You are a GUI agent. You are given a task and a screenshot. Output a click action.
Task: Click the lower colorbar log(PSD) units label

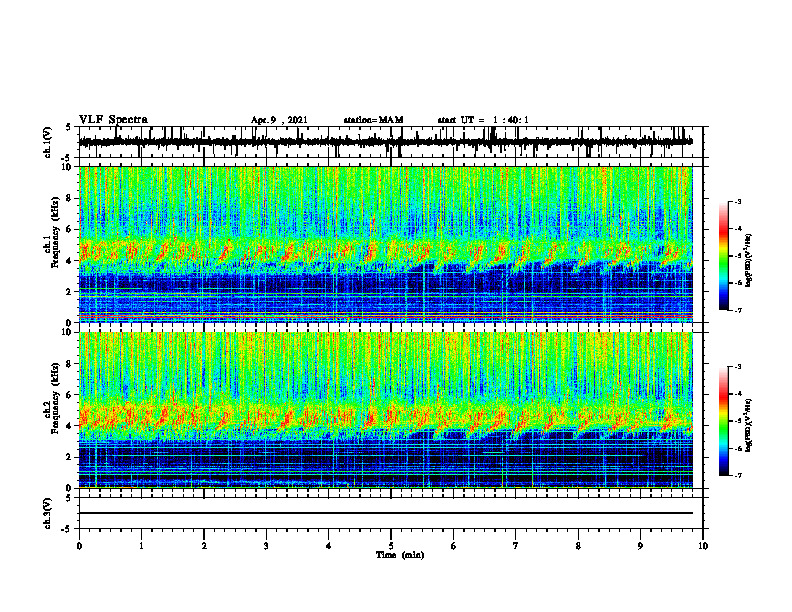click(x=750, y=425)
